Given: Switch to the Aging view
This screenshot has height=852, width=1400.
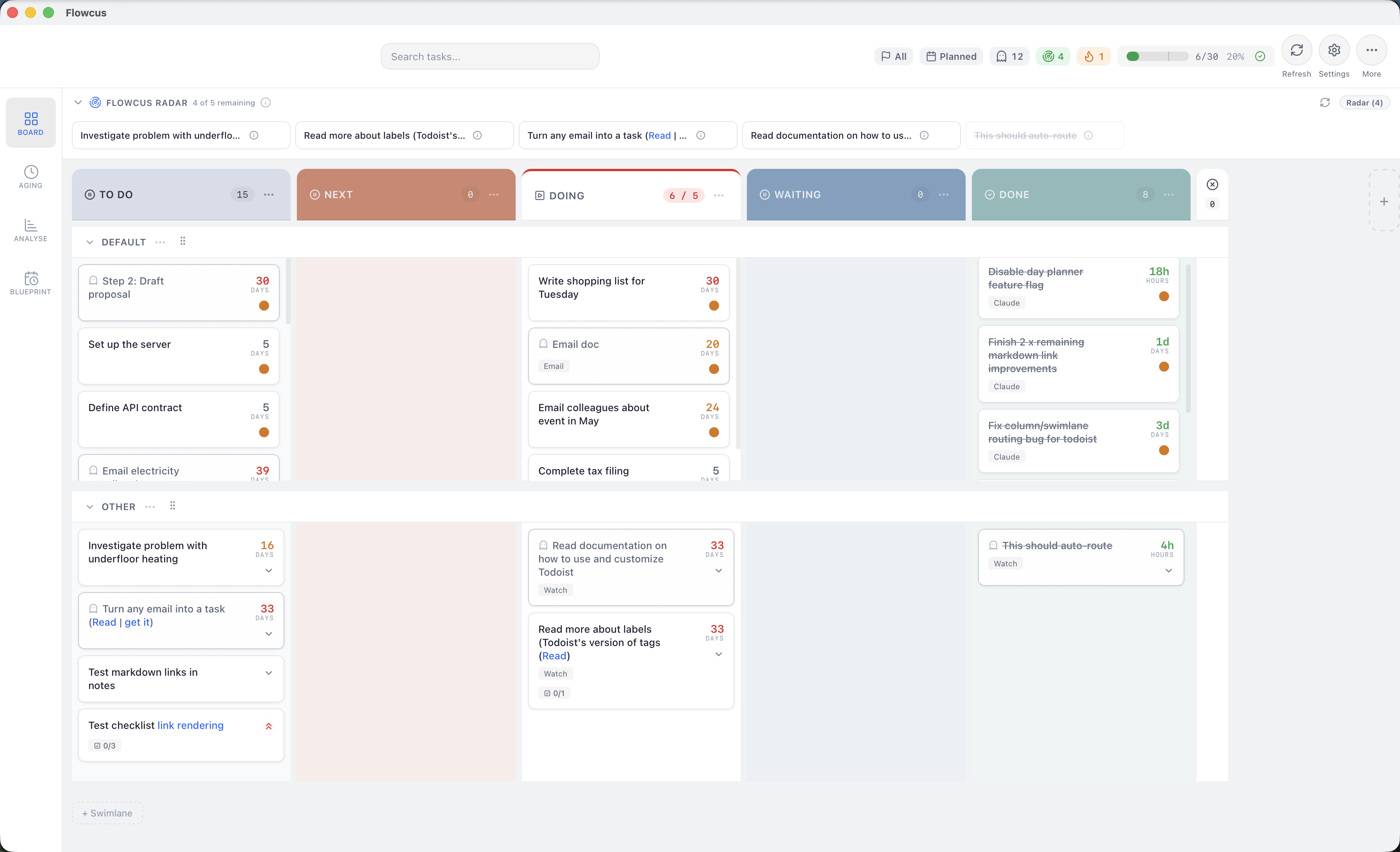Looking at the screenshot, I should click(31, 177).
